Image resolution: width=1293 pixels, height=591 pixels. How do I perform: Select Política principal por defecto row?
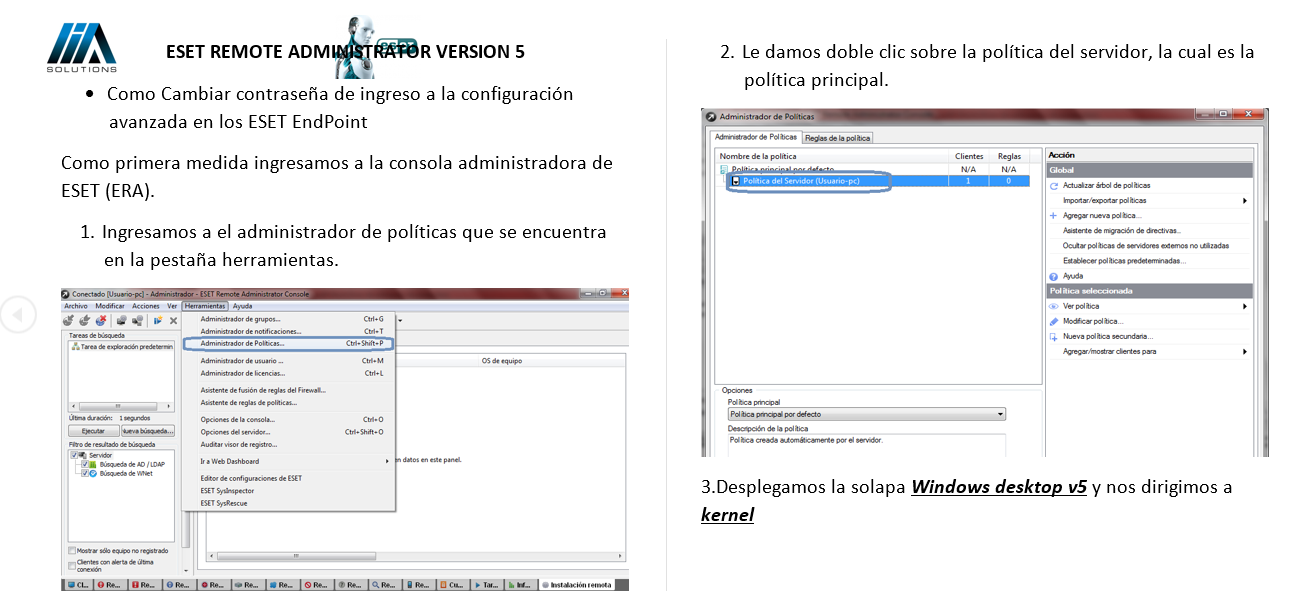click(873, 169)
